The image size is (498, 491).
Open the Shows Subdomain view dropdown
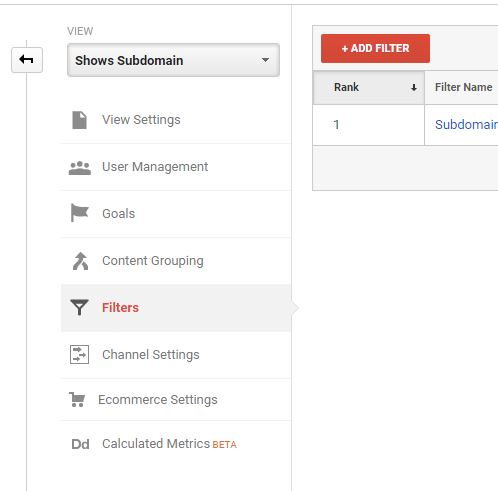coord(173,60)
